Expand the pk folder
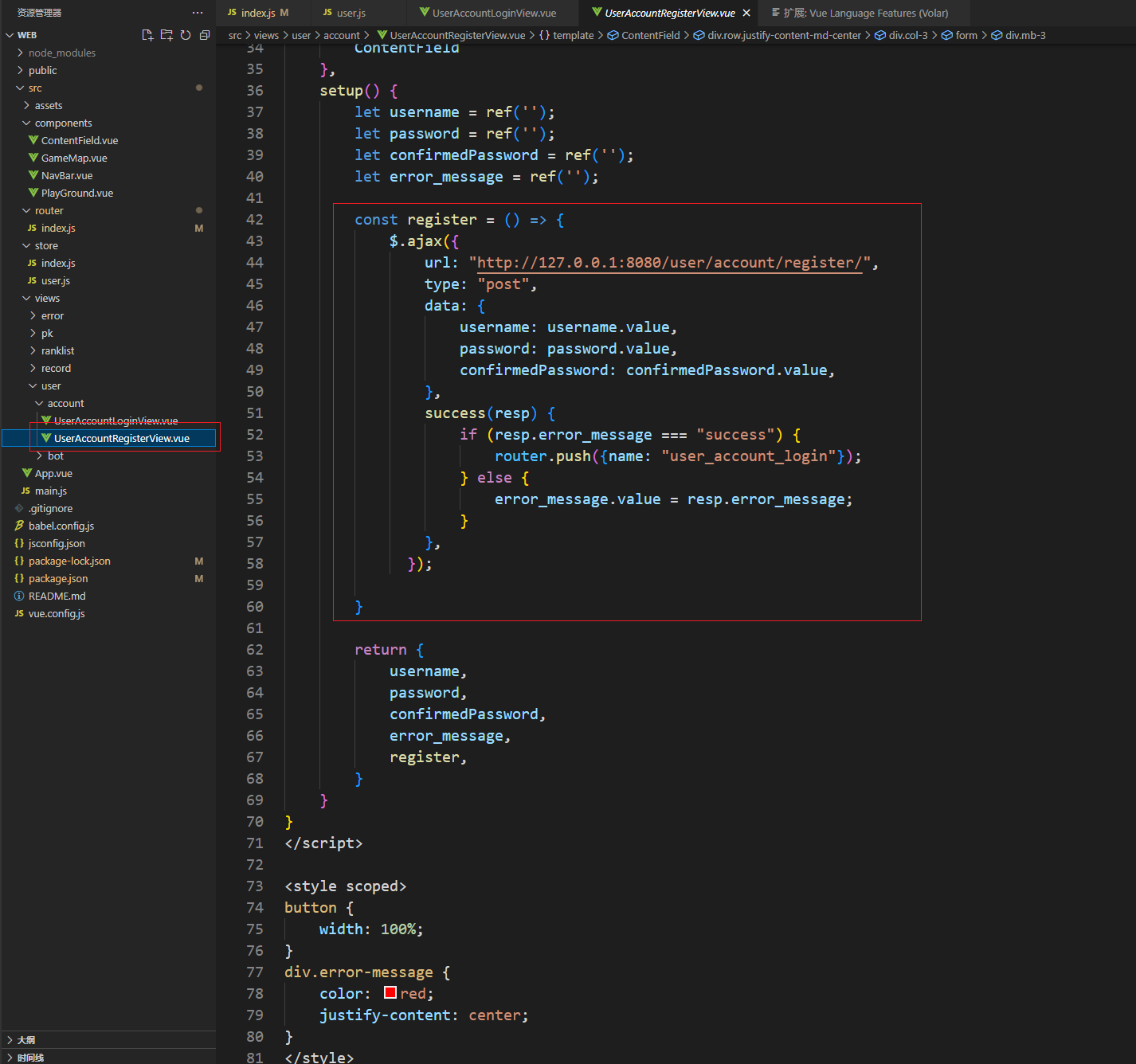The width and height of the screenshot is (1136, 1064). 47,333
